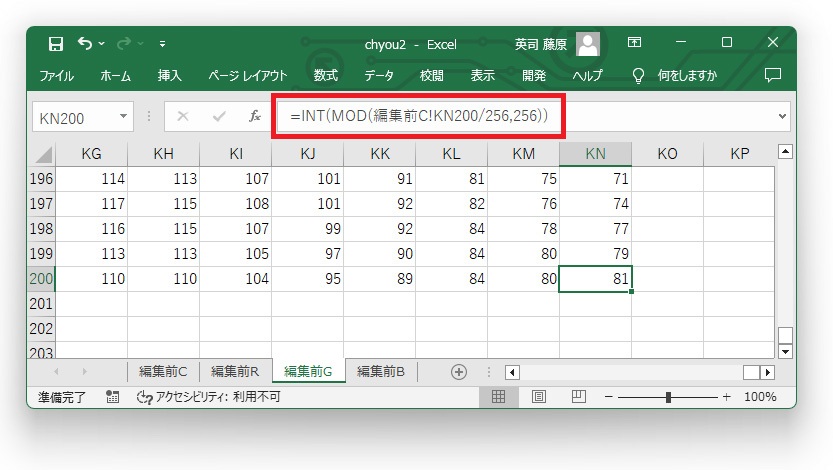Expand the formula bar with chevron
Viewport: 833px width, 470px height.
tap(782, 116)
